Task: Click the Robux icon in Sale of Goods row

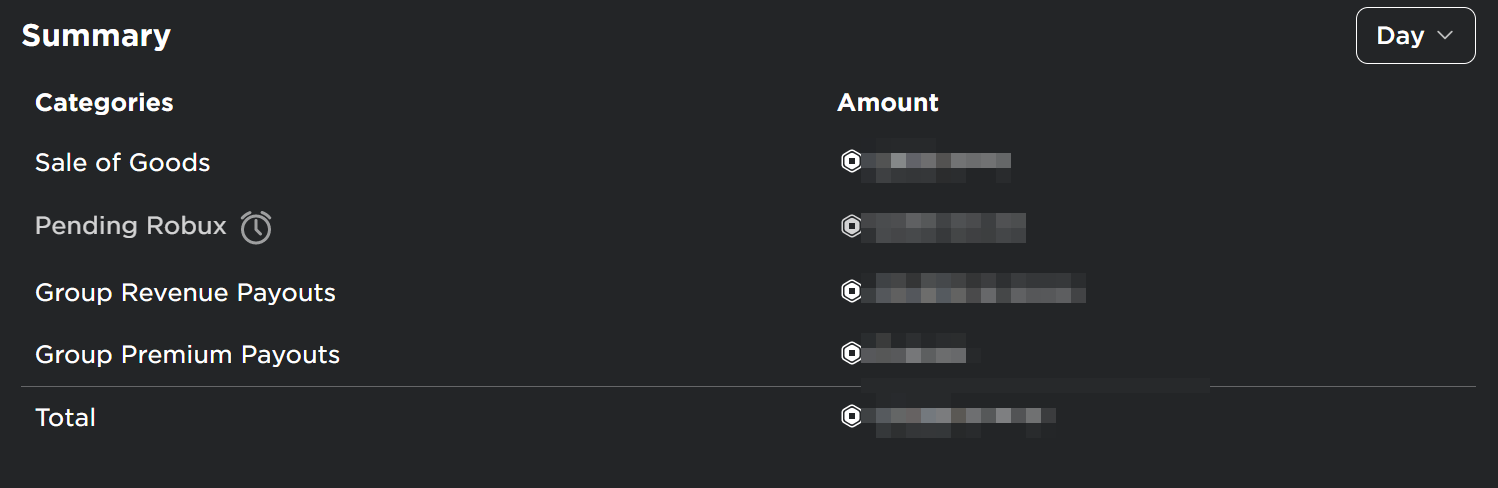Action: tap(851, 162)
